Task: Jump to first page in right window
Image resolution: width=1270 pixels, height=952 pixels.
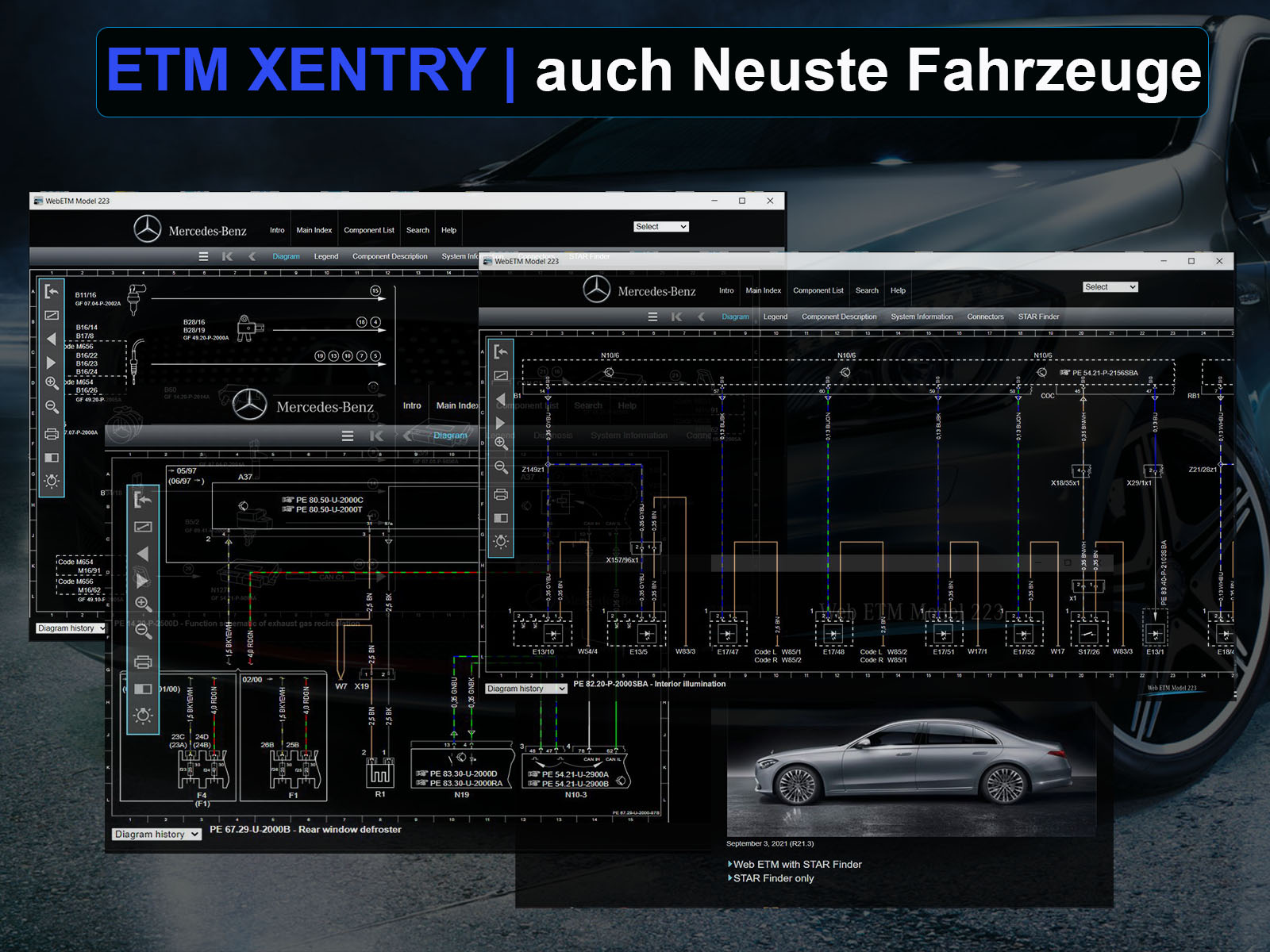Action: (x=677, y=317)
